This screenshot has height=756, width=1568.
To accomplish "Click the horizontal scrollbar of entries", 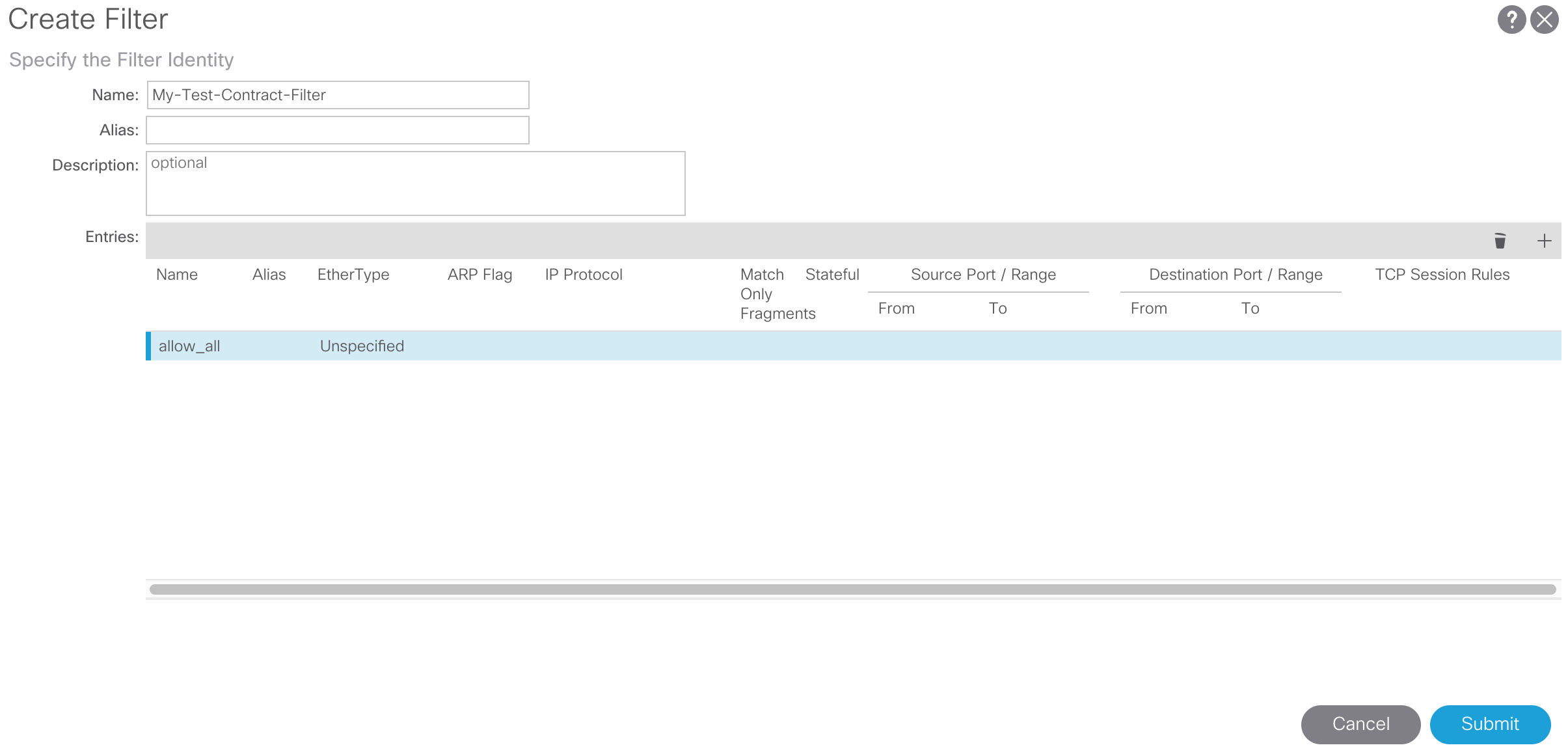I will 852,589.
